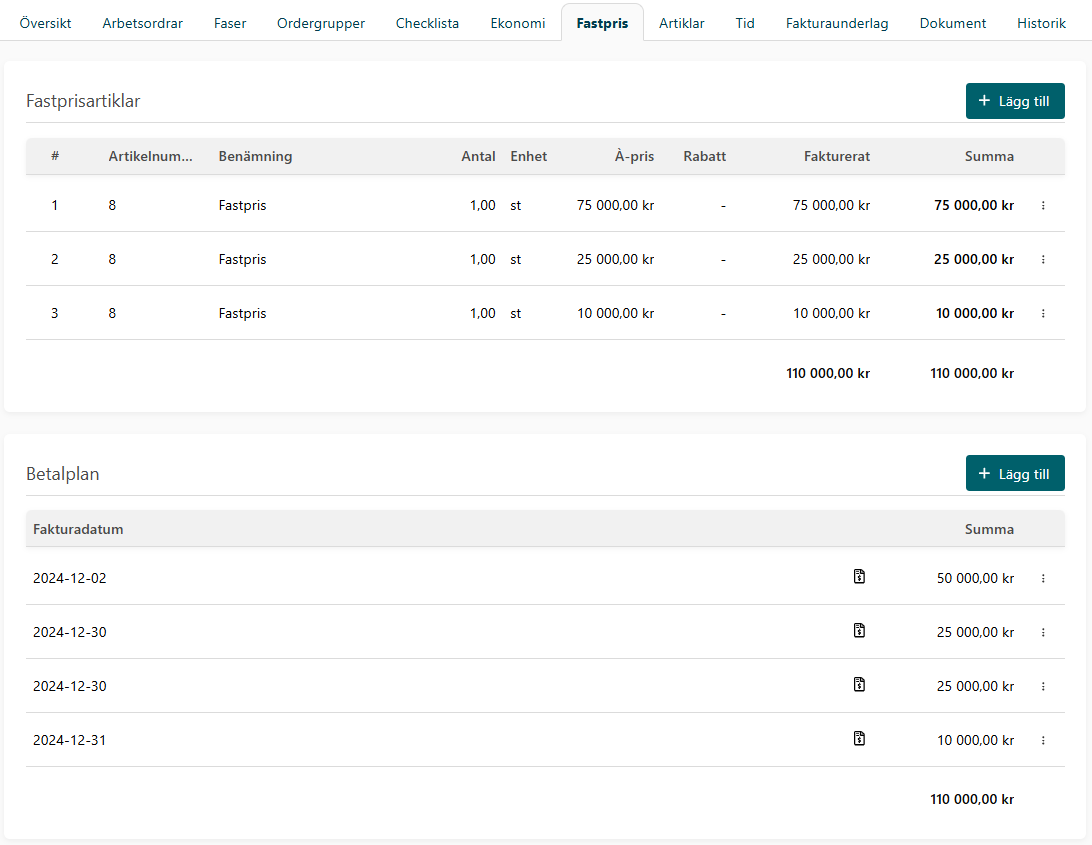Add a Betalplan entry with Lägg till
This screenshot has height=845, width=1092.
point(1015,474)
